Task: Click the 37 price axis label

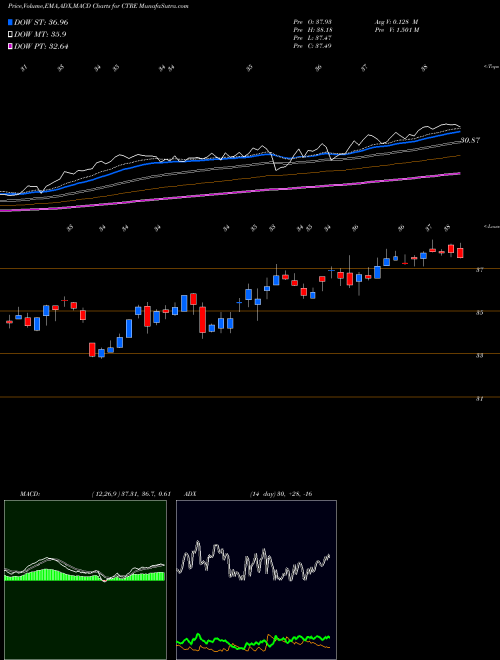Action: [479, 270]
